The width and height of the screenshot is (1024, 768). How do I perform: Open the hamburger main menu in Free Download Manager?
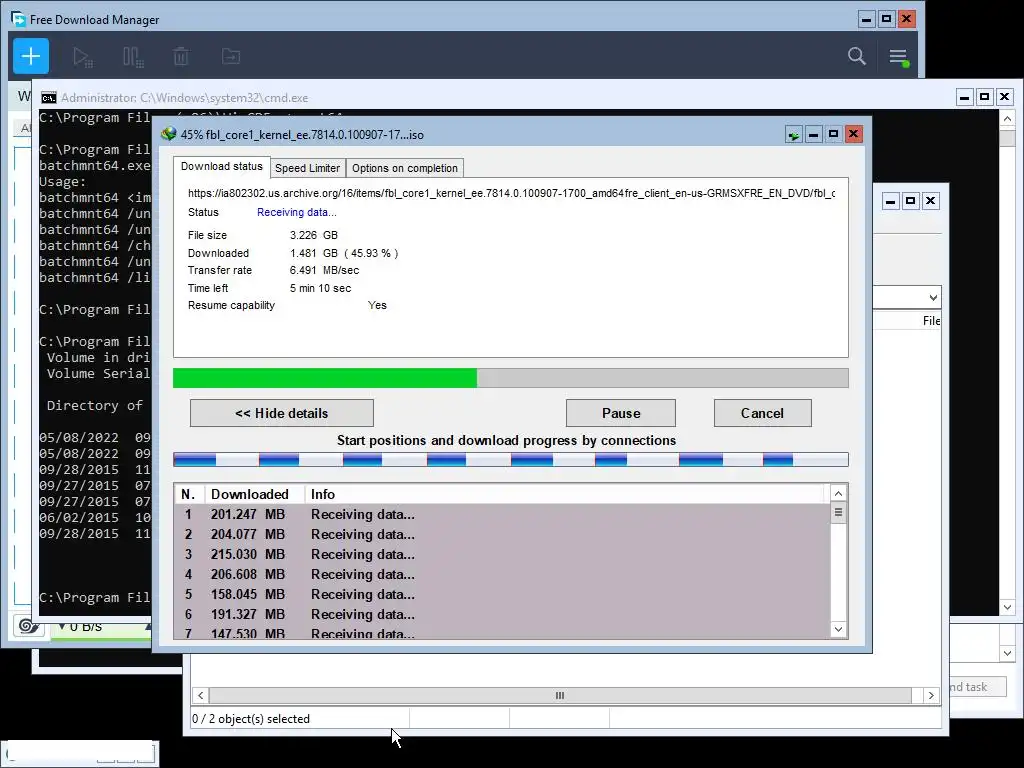[899, 57]
